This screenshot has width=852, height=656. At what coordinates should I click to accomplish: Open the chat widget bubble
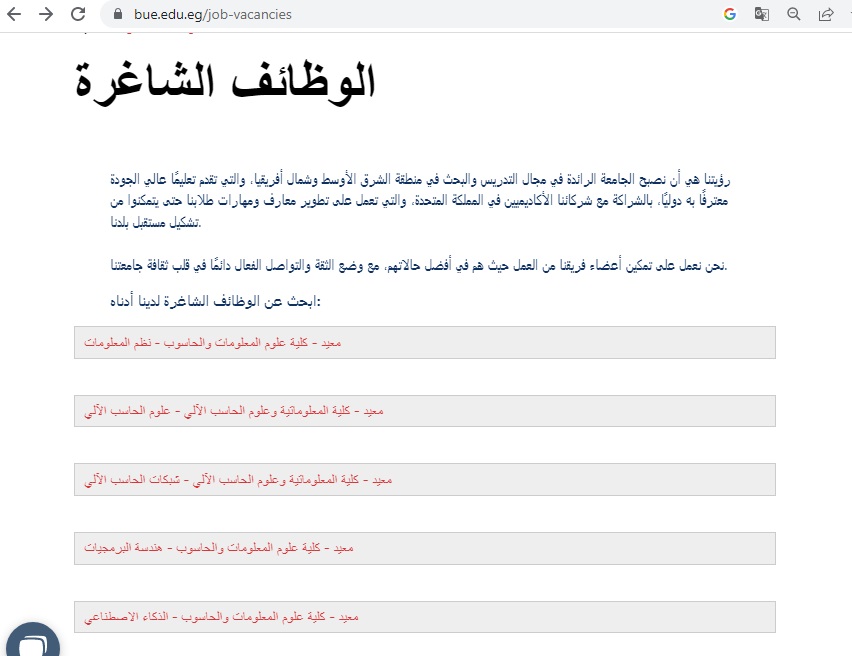[32, 642]
